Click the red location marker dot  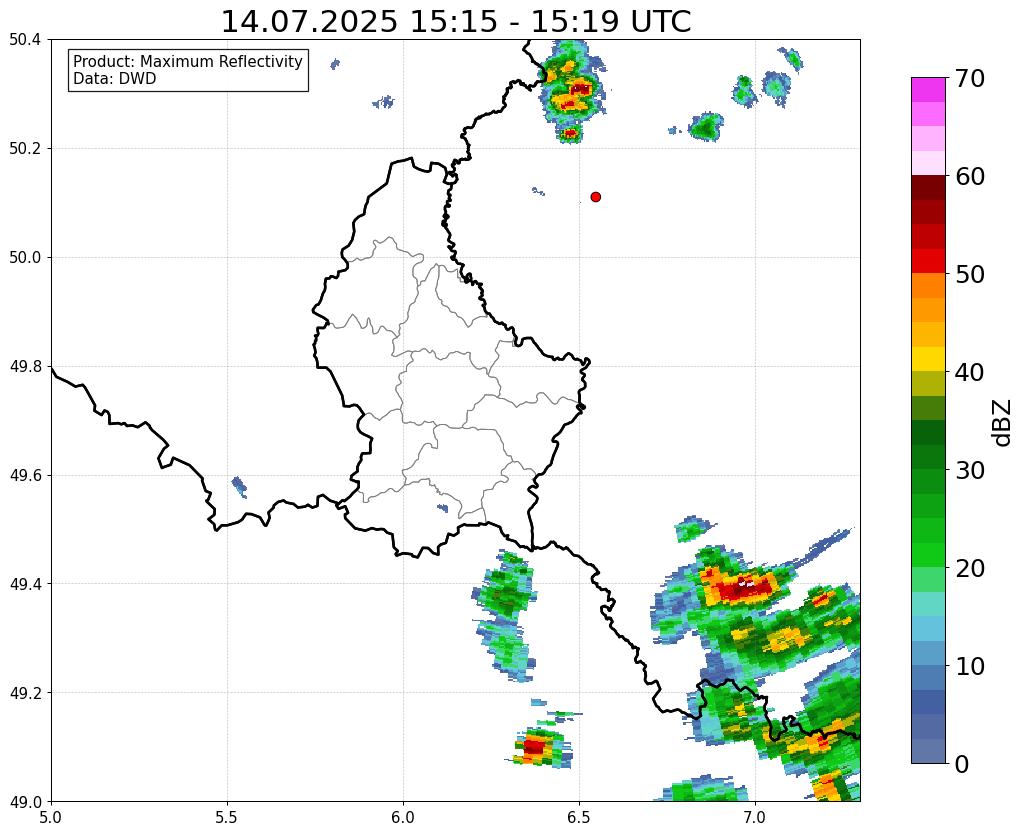point(596,197)
